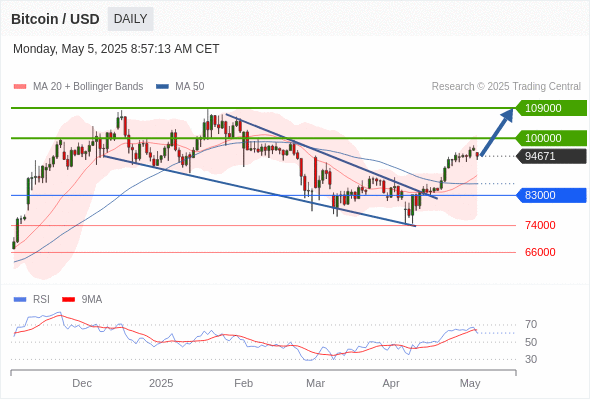The width and height of the screenshot is (590, 400).
Task: Click the 9MA red legend swatch
Action: tap(68, 300)
